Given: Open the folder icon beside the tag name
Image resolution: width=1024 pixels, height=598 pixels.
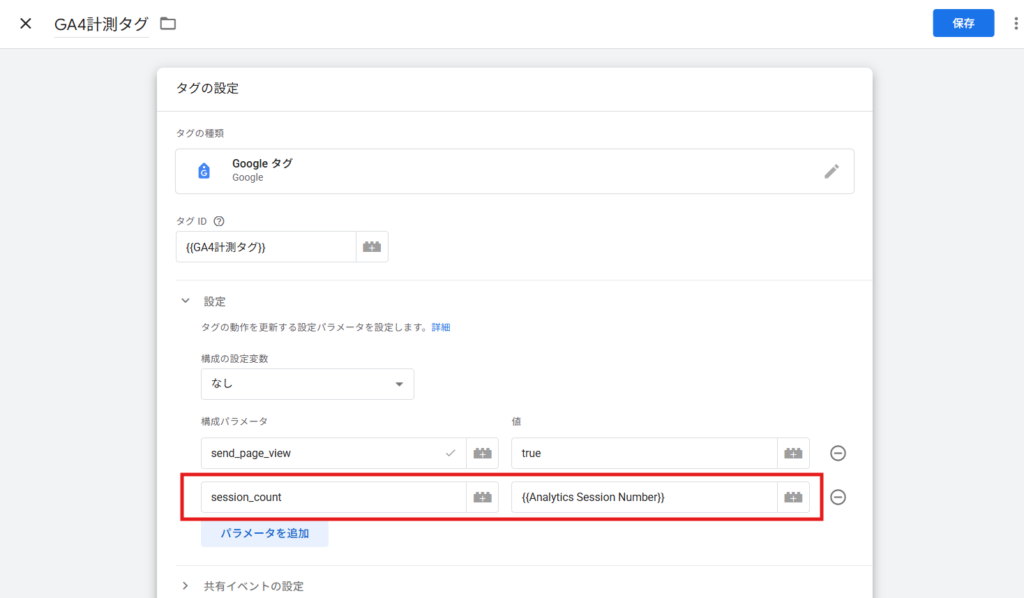Looking at the screenshot, I should point(167,22).
